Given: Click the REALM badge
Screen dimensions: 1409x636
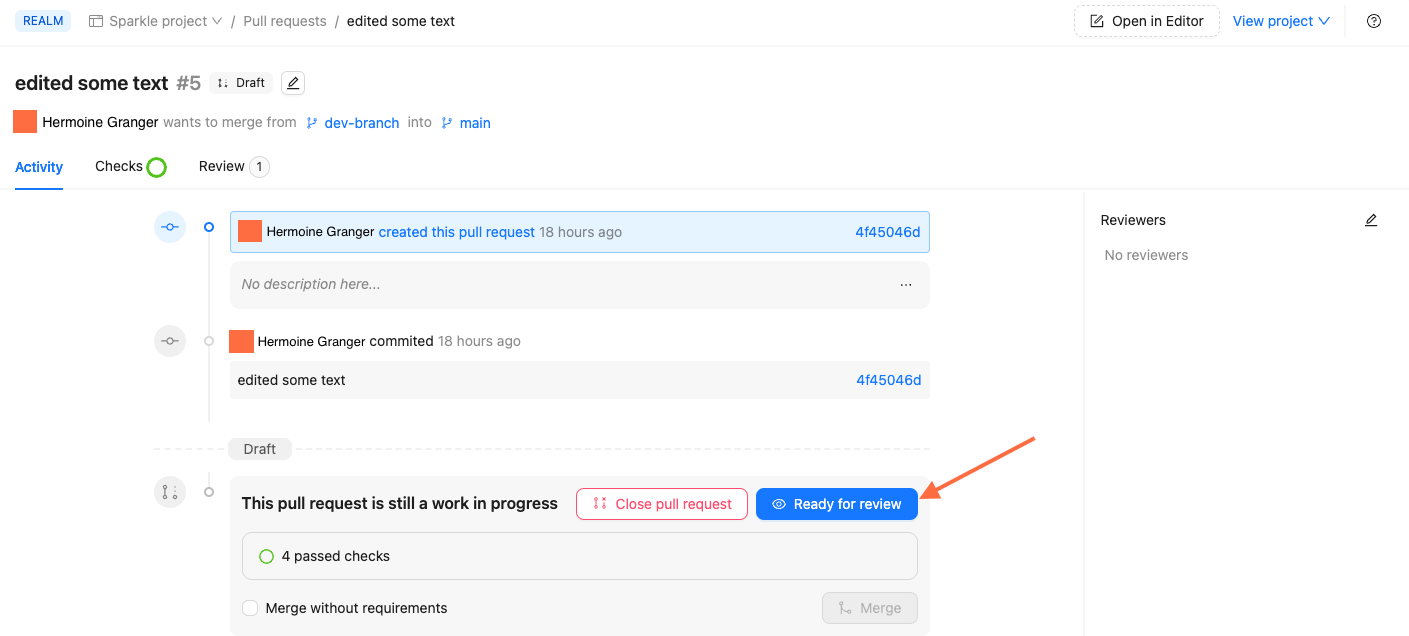Looking at the screenshot, I should point(42,20).
